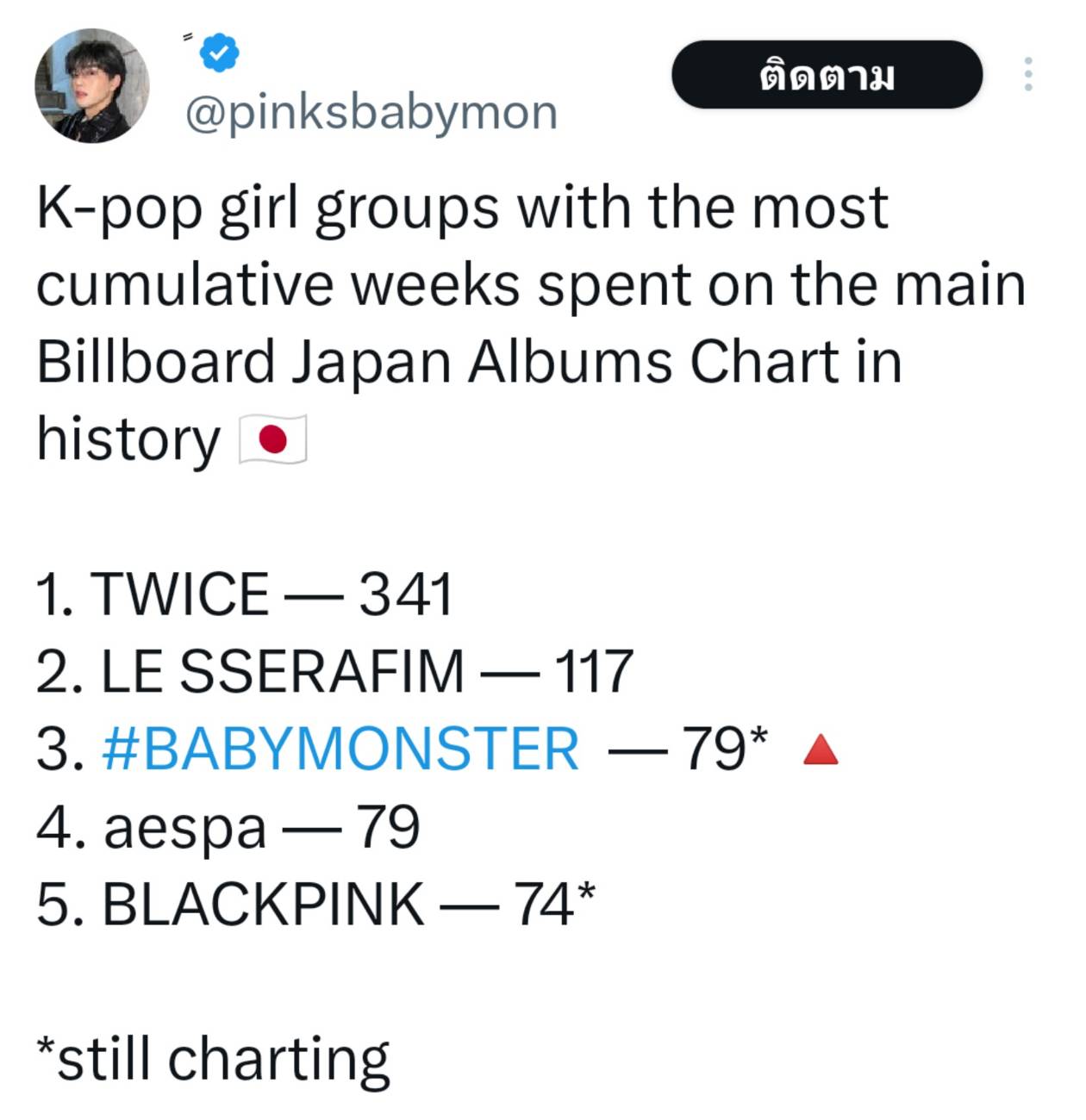Viewport: 1086px width, 1120px height.
Task: Click the "4. aespa — 79" line
Action: [x=228, y=827]
